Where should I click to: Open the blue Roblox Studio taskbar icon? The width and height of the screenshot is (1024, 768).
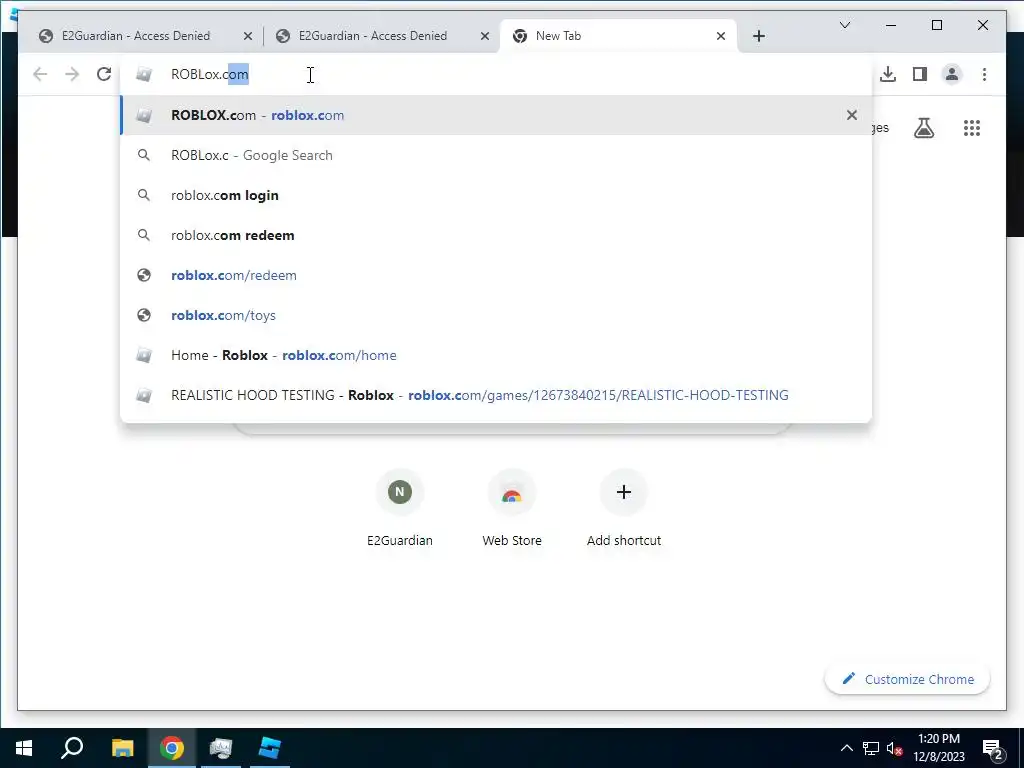coord(269,748)
